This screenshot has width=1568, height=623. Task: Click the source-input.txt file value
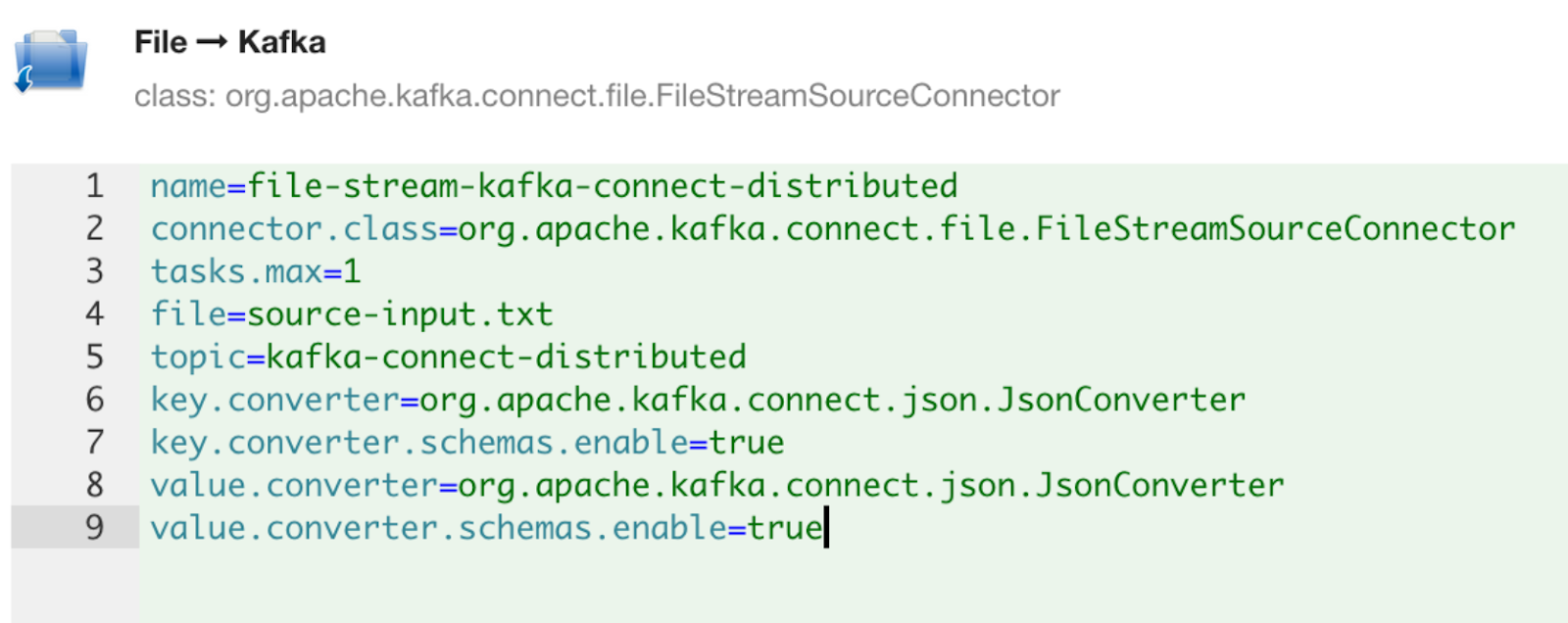[x=400, y=314]
